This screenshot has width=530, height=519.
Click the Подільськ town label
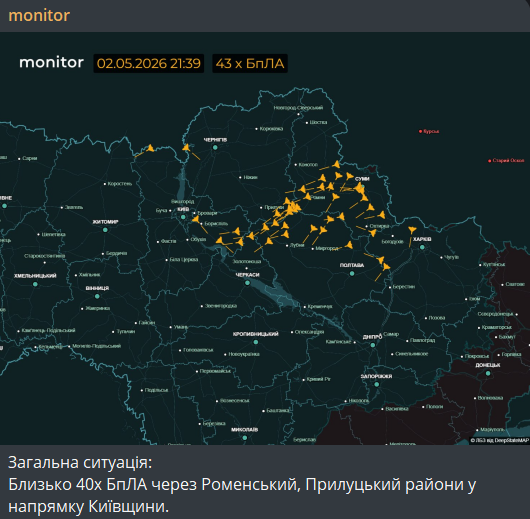(156, 390)
